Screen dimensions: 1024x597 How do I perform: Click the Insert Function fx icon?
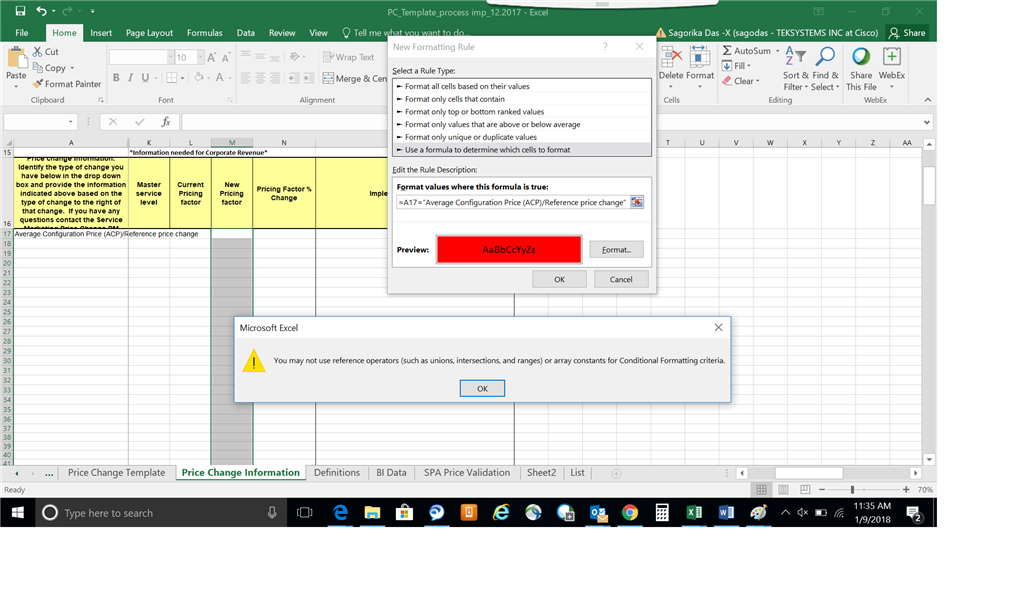point(166,121)
